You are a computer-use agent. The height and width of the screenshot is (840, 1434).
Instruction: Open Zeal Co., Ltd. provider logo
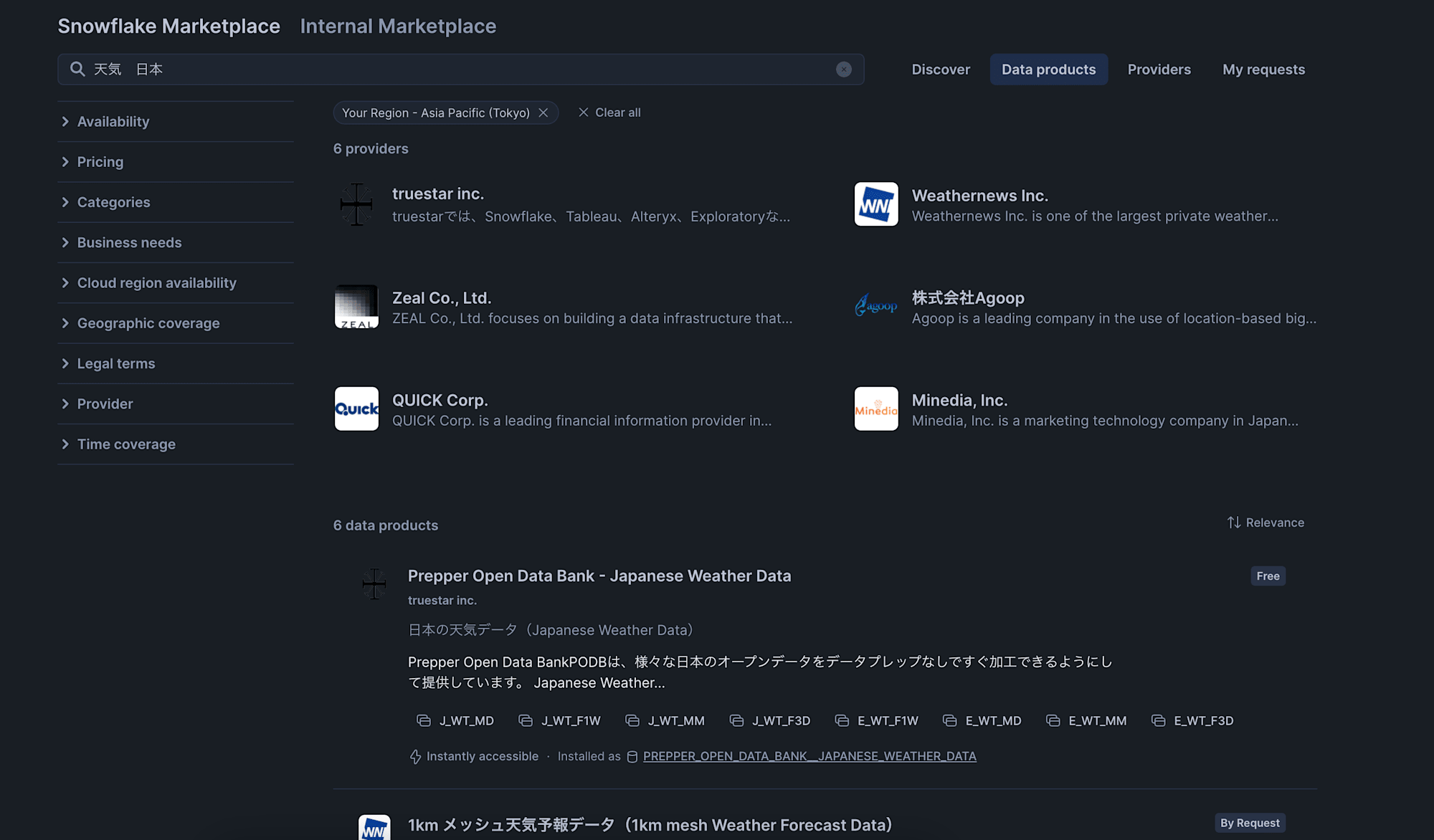[356, 307]
